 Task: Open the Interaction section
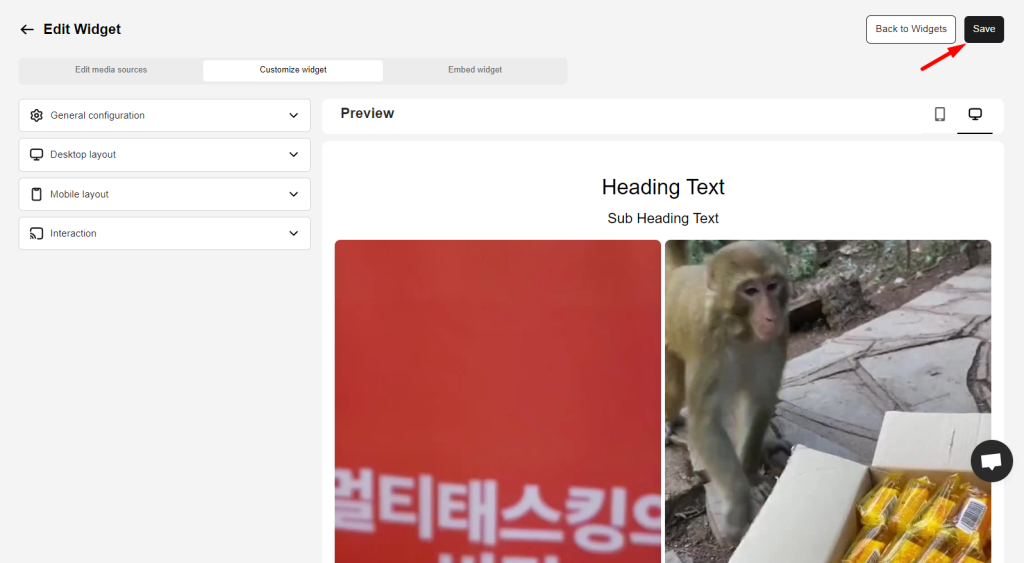tap(165, 233)
